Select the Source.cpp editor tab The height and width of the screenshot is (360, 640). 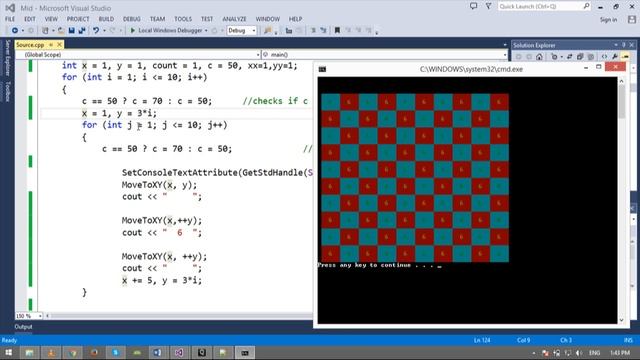coord(30,45)
